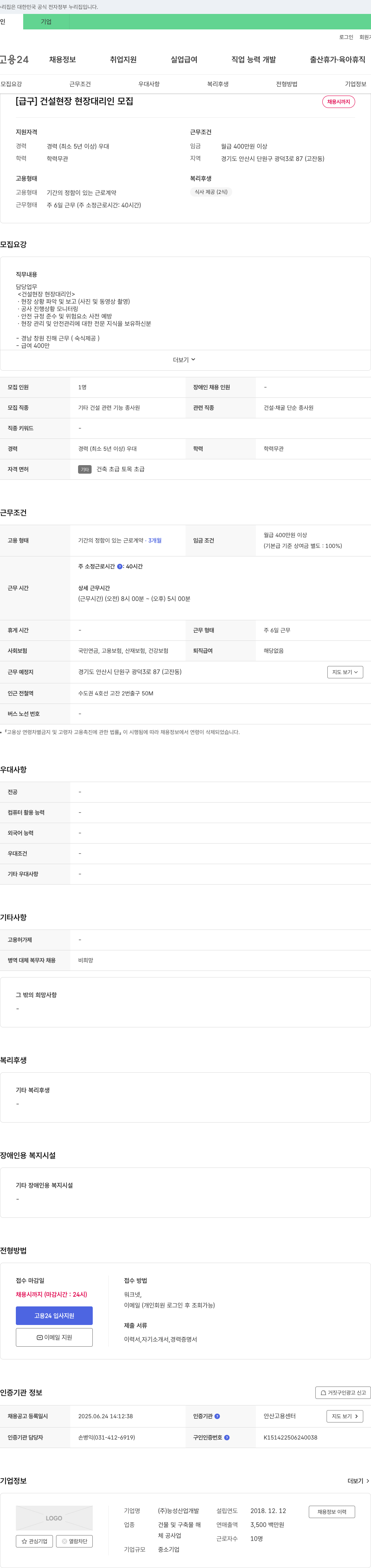Jump to 모집요강 section tab
This screenshot has width=371, height=1568.
click(x=11, y=84)
